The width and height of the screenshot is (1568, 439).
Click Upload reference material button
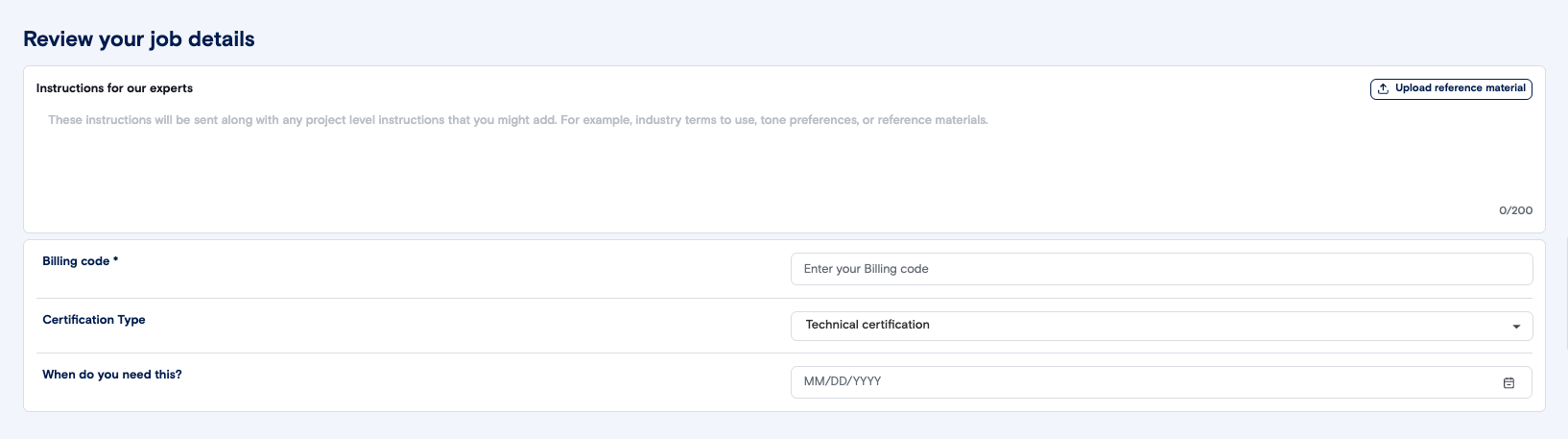[x=1450, y=88]
